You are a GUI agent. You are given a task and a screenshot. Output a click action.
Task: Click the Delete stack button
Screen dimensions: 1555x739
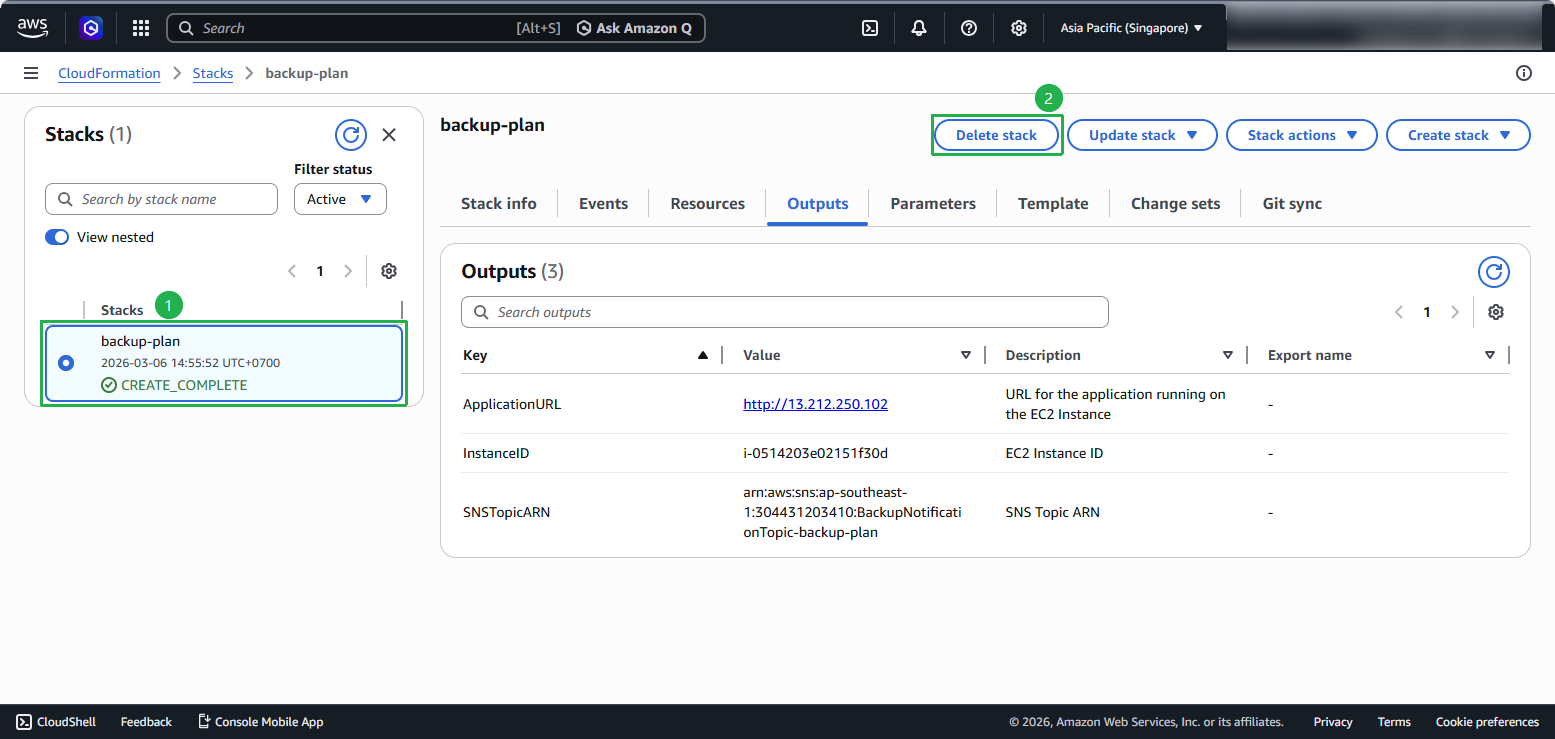click(x=996, y=135)
